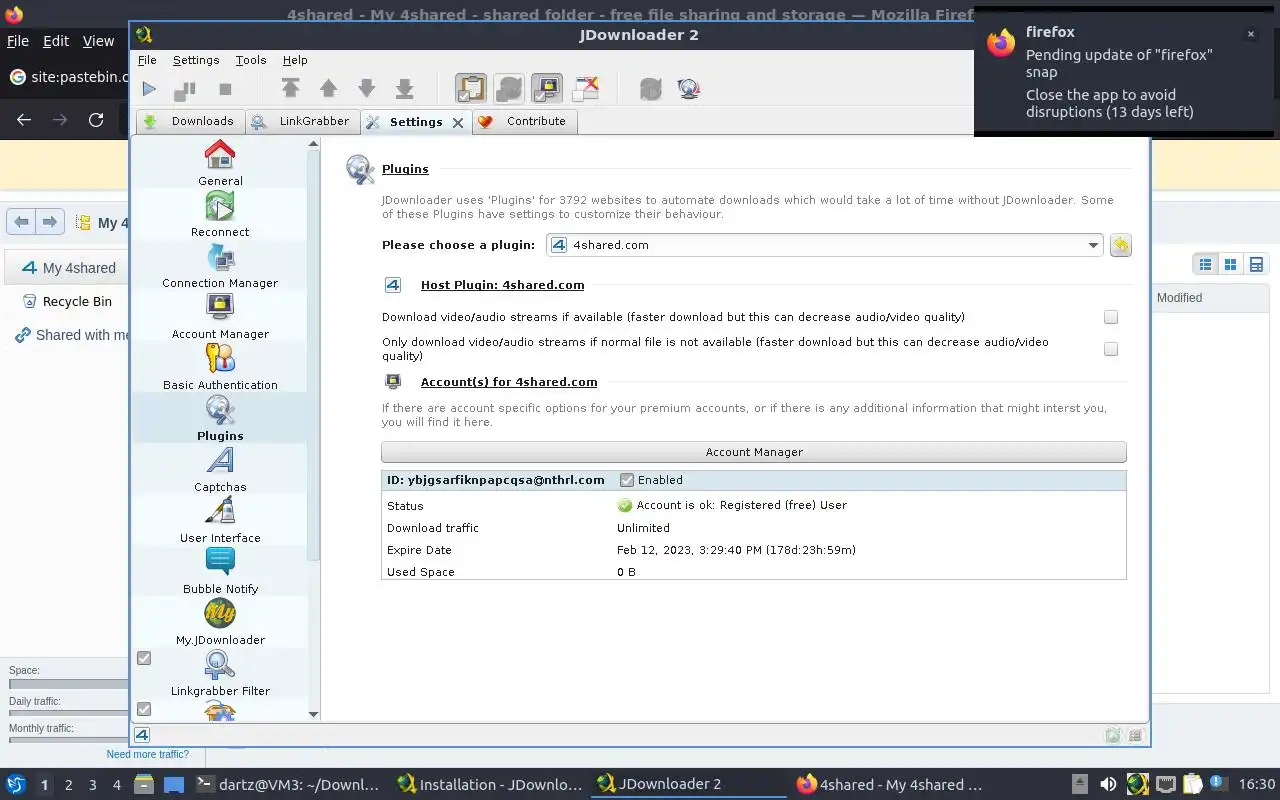Open the Captchas settings section
Viewport: 1280px width, 800px height.
tap(220, 469)
